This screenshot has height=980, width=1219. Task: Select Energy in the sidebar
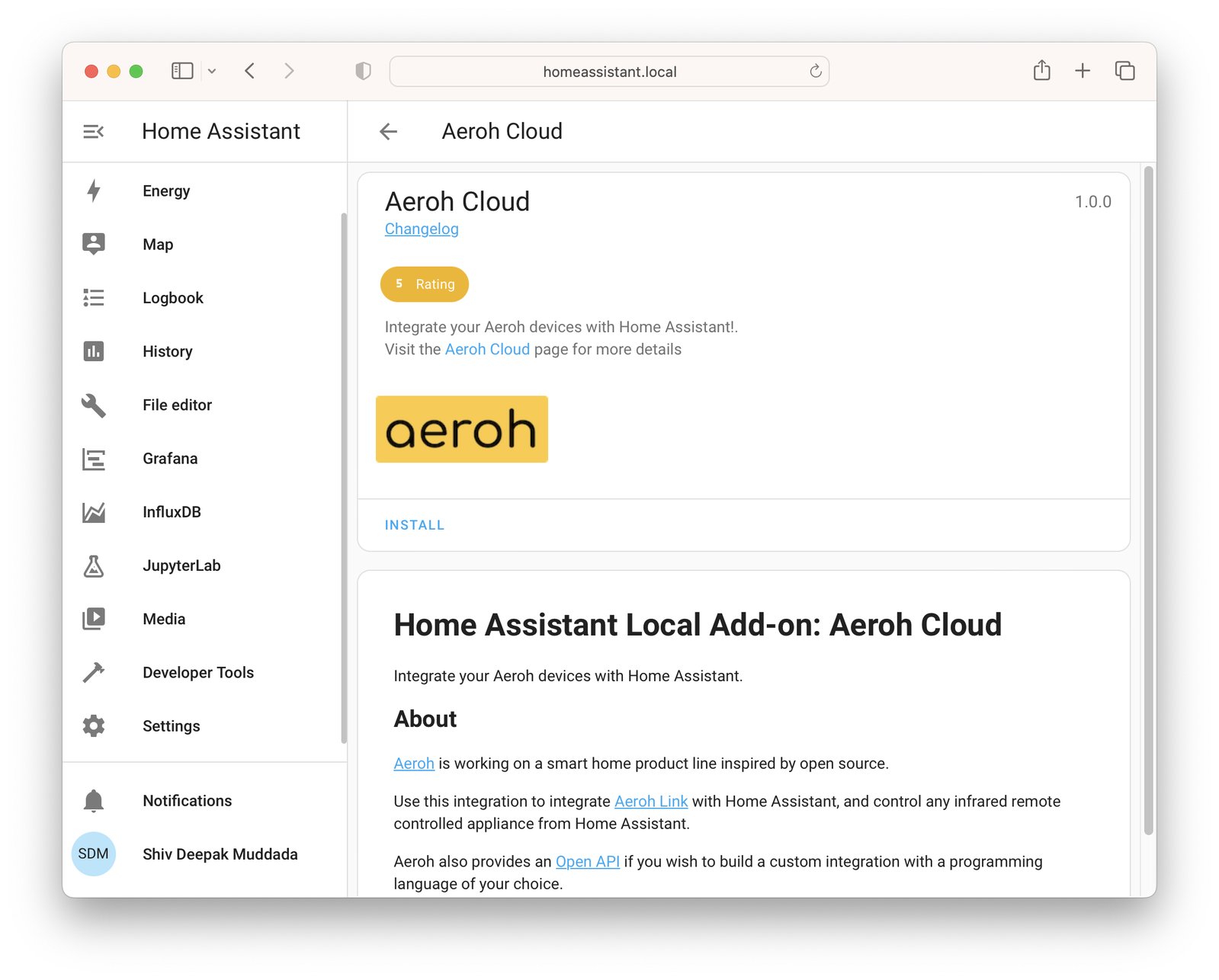point(166,191)
